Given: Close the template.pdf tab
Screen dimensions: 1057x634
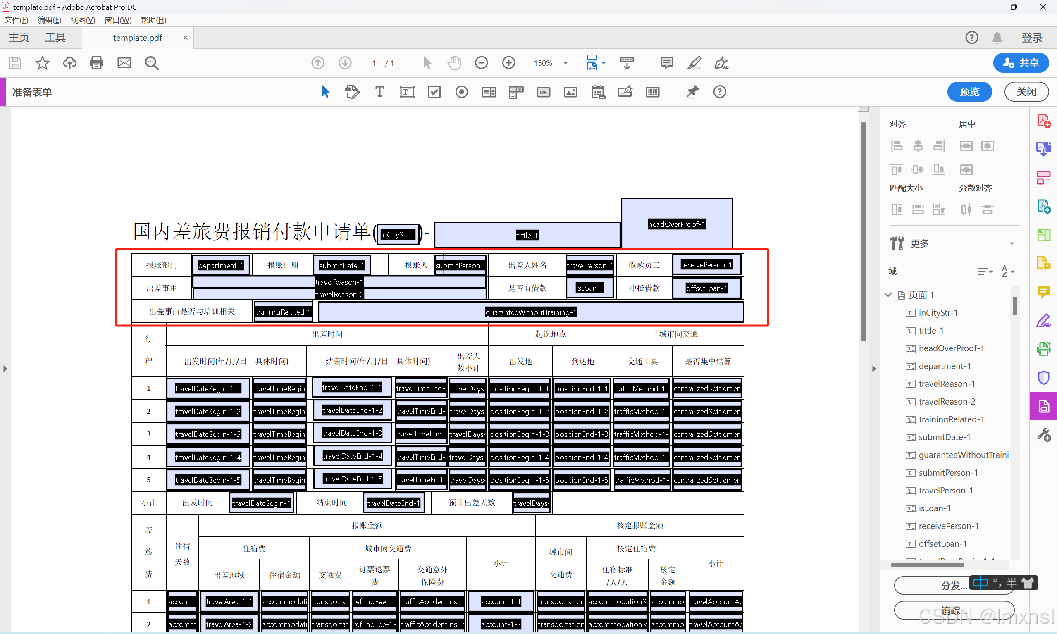Looking at the screenshot, I should pos(185,38).
